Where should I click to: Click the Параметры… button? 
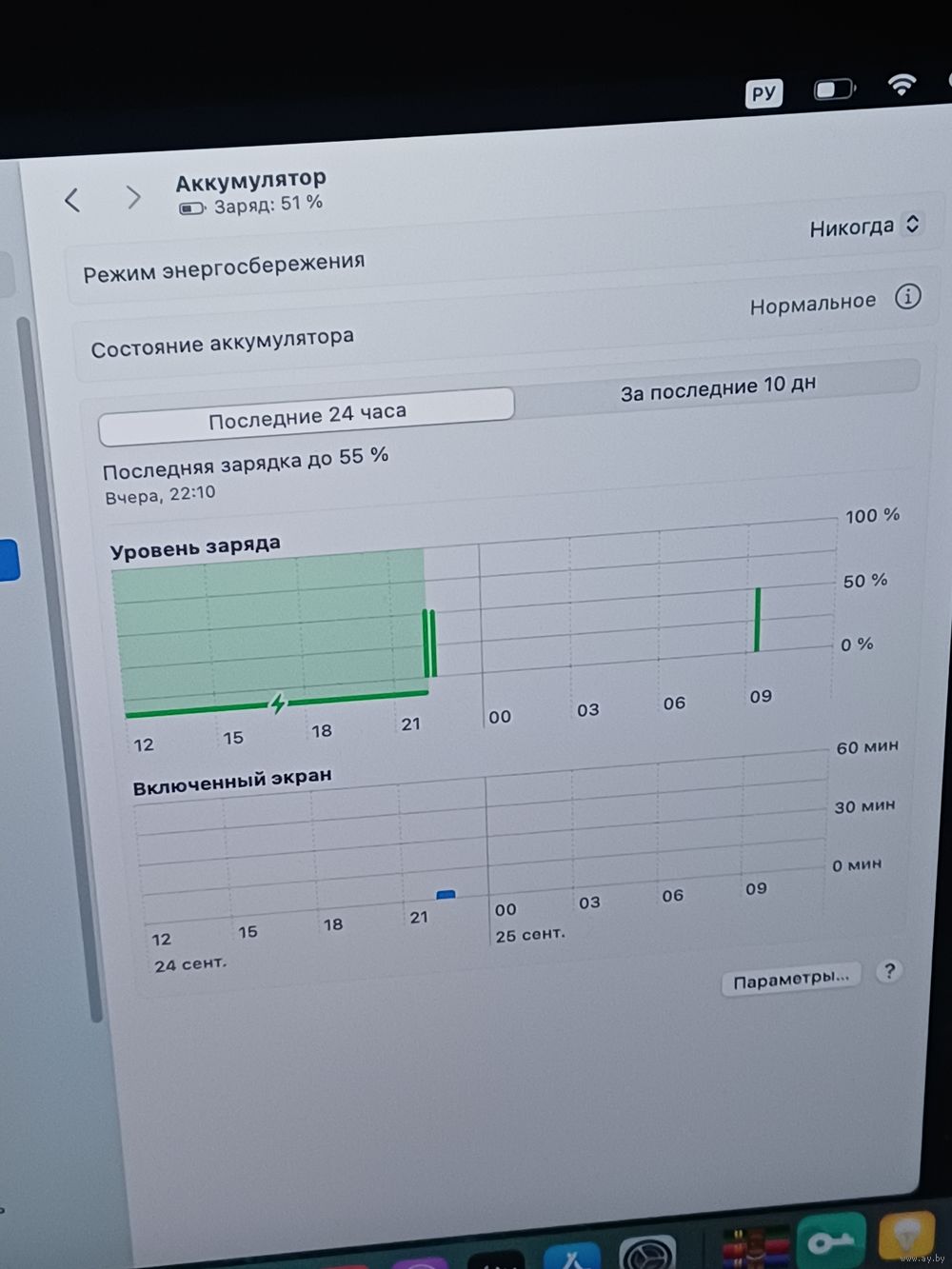point(791,979)
